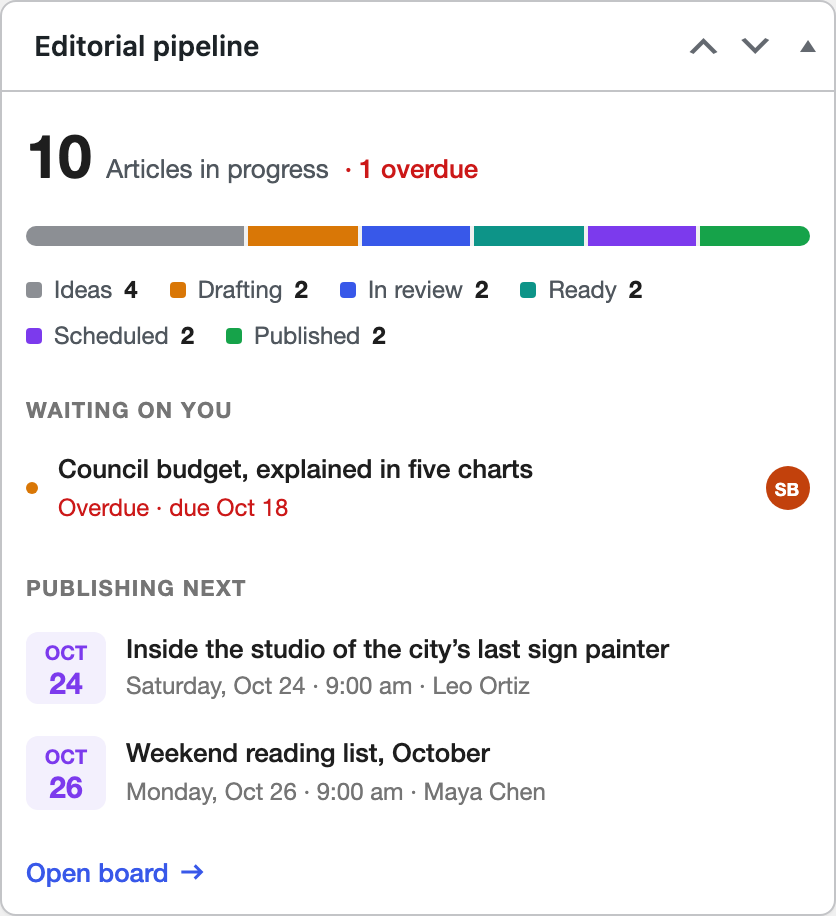Click the arrow next to Open board
Image resolution: width=836 pixels, height=916 pixels.
(192, 873)
